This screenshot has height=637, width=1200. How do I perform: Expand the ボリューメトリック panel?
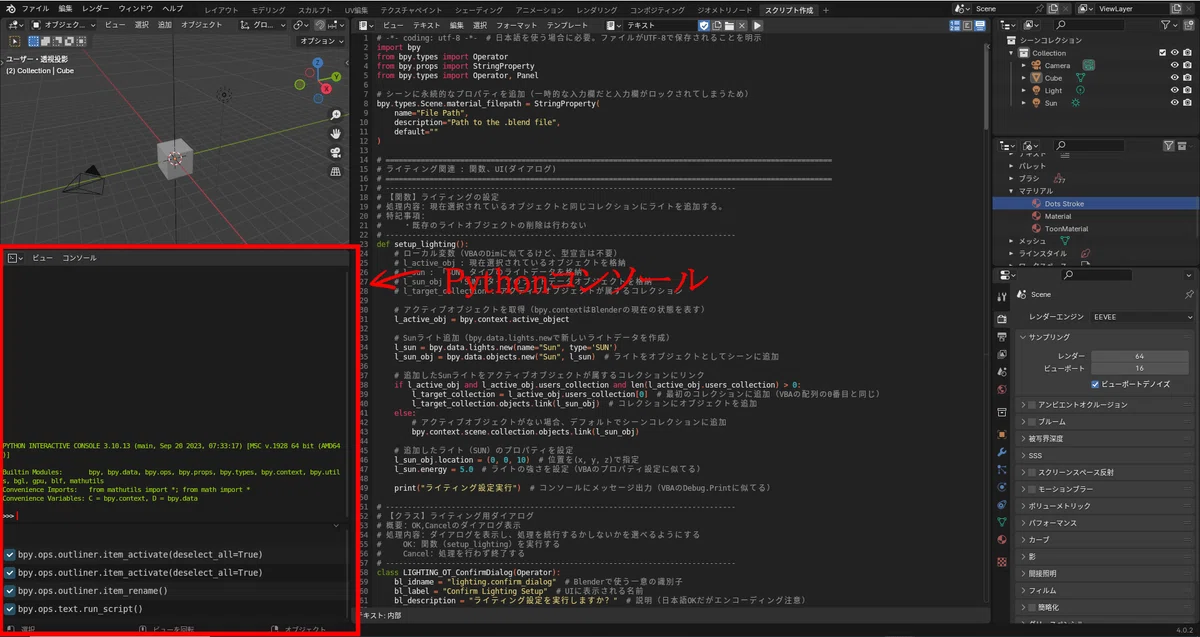[1107, 506]
